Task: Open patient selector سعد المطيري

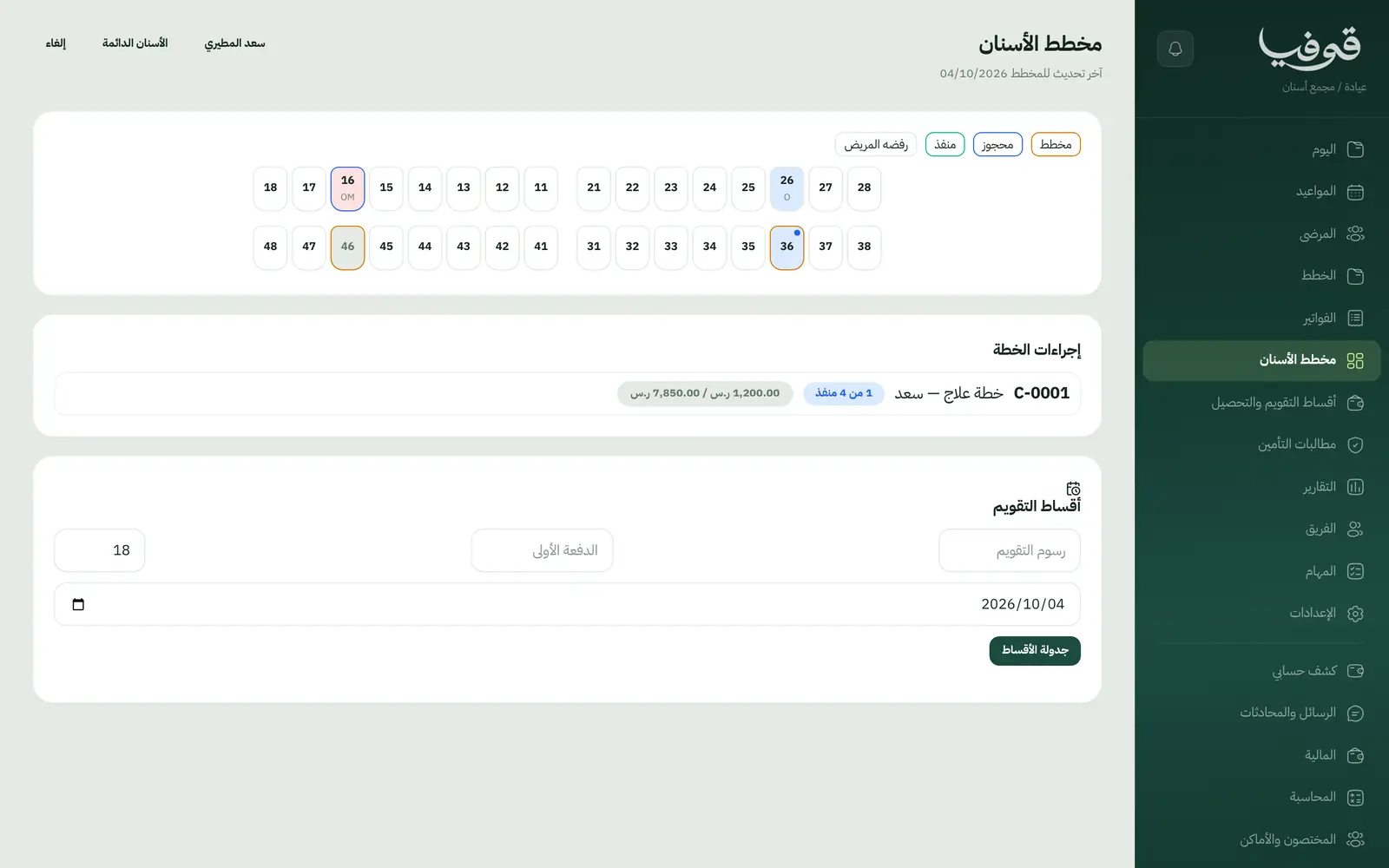Action: pos(234,43)
